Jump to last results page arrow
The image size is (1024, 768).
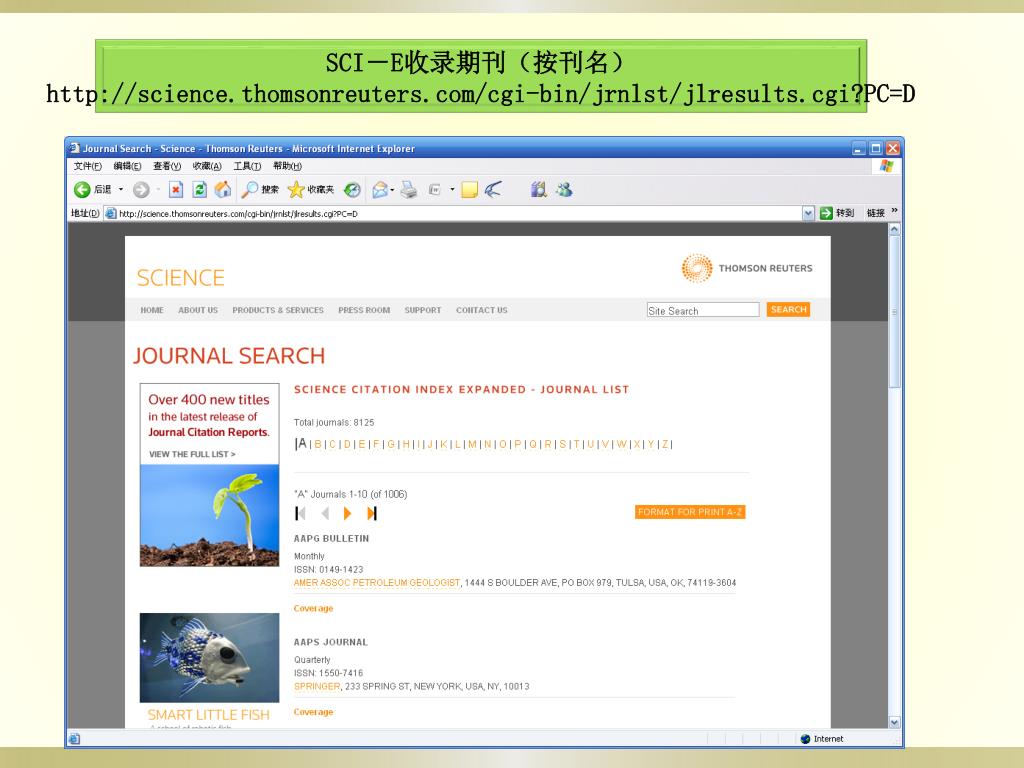pos(372,513)
